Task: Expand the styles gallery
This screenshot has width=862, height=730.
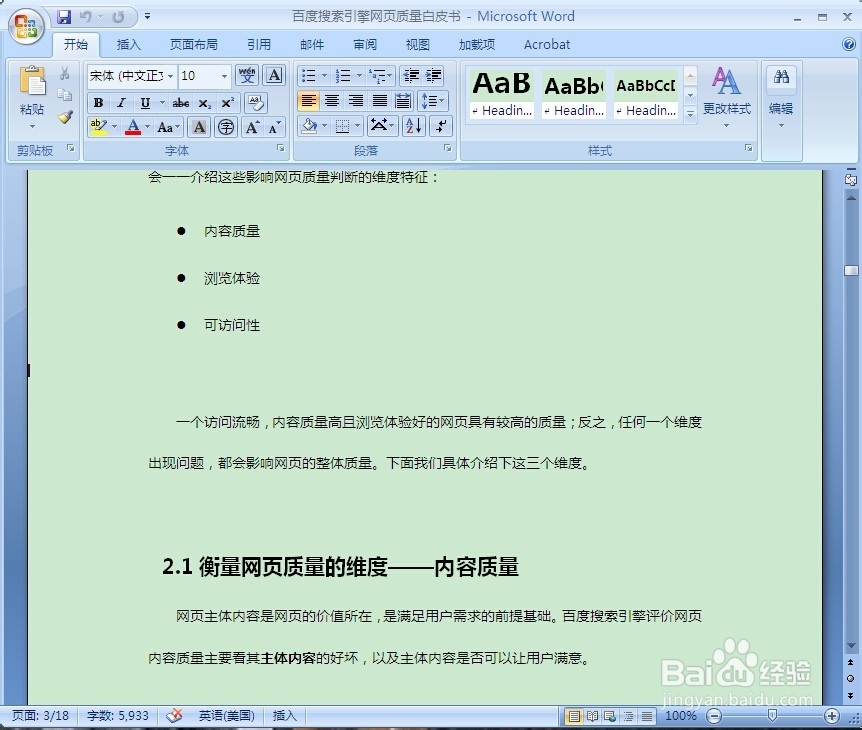Action: pyautogui.click(x=690, y=113)
